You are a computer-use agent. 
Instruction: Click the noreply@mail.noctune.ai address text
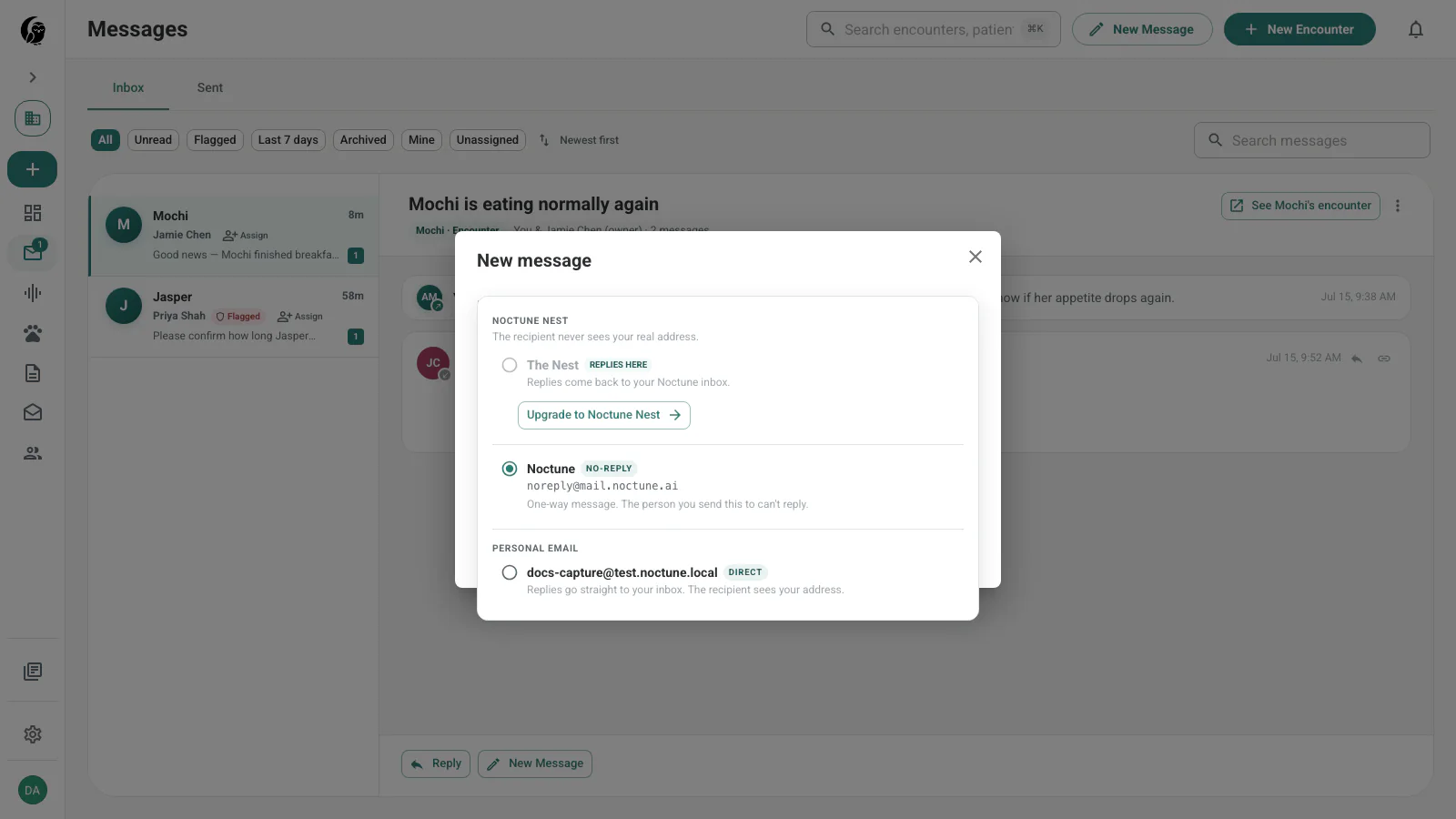tap(602, 486)
